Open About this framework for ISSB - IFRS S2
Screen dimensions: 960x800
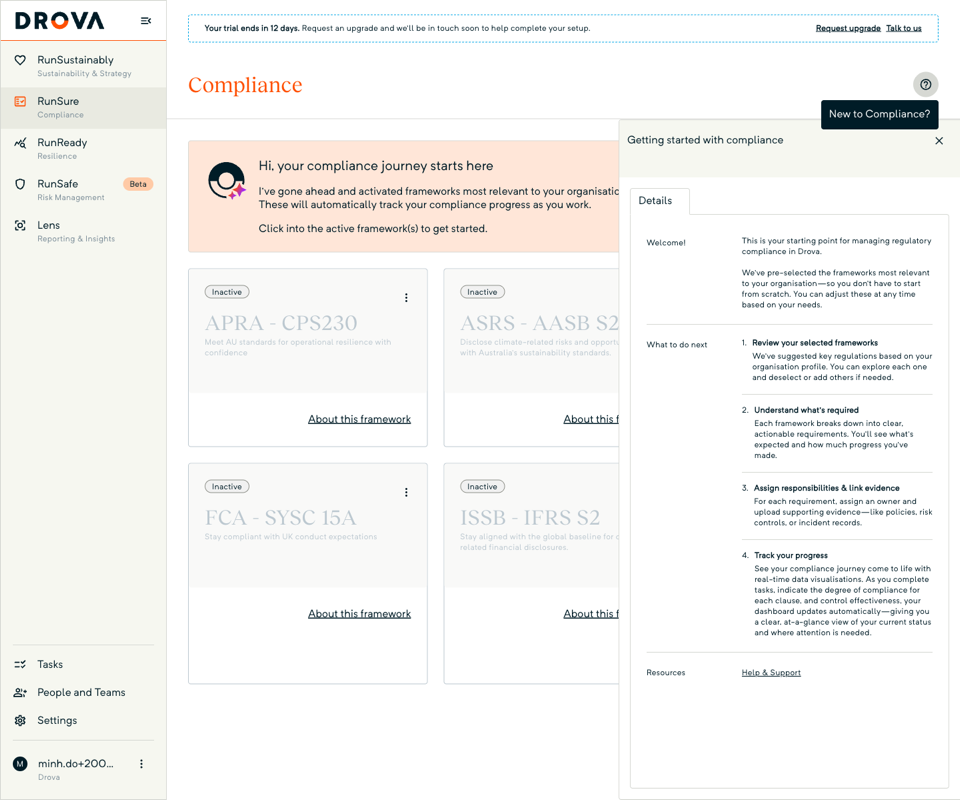click(591, 614)
